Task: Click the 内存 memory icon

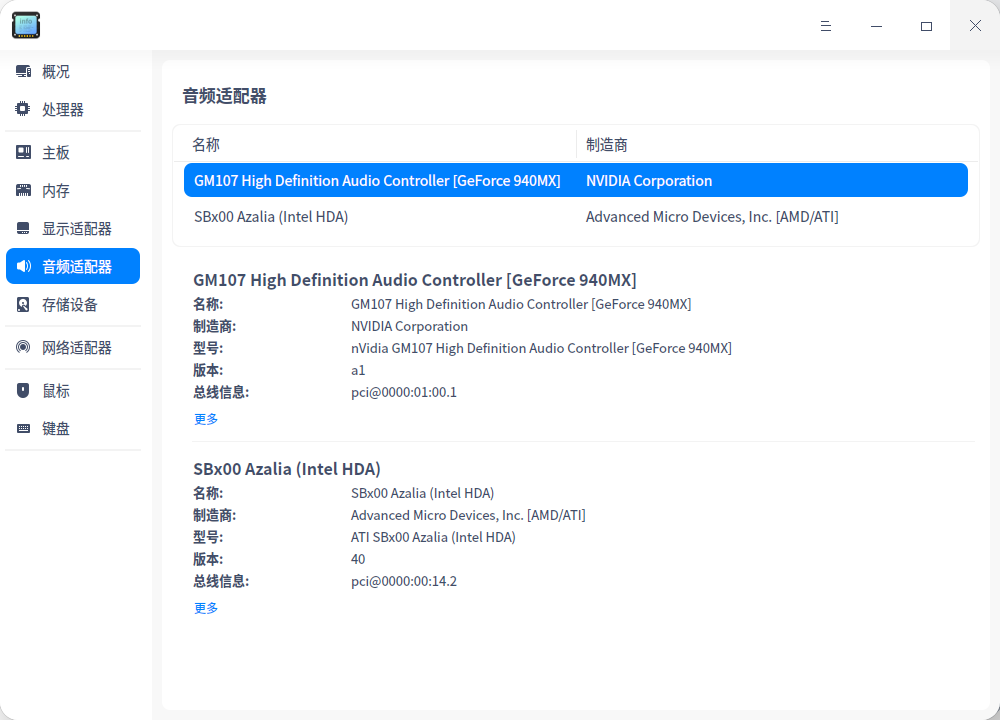Action: point(24,190)
